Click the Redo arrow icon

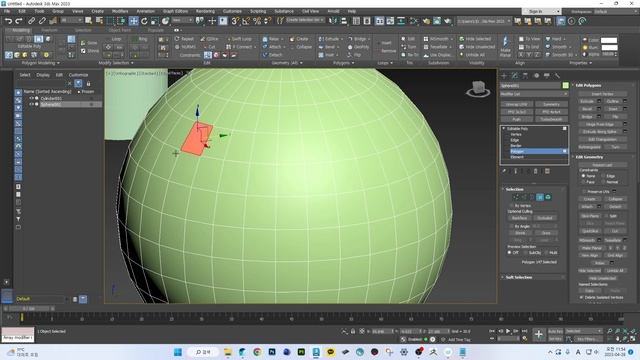coord(19,21)
